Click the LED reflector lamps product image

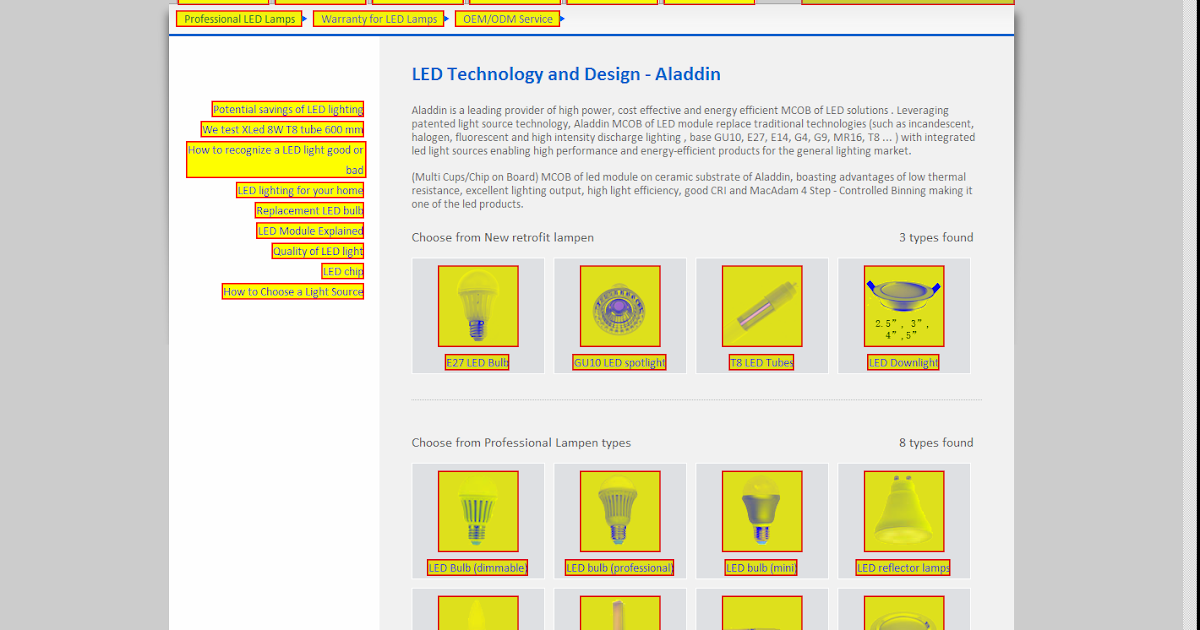click(x=904, y=511)
